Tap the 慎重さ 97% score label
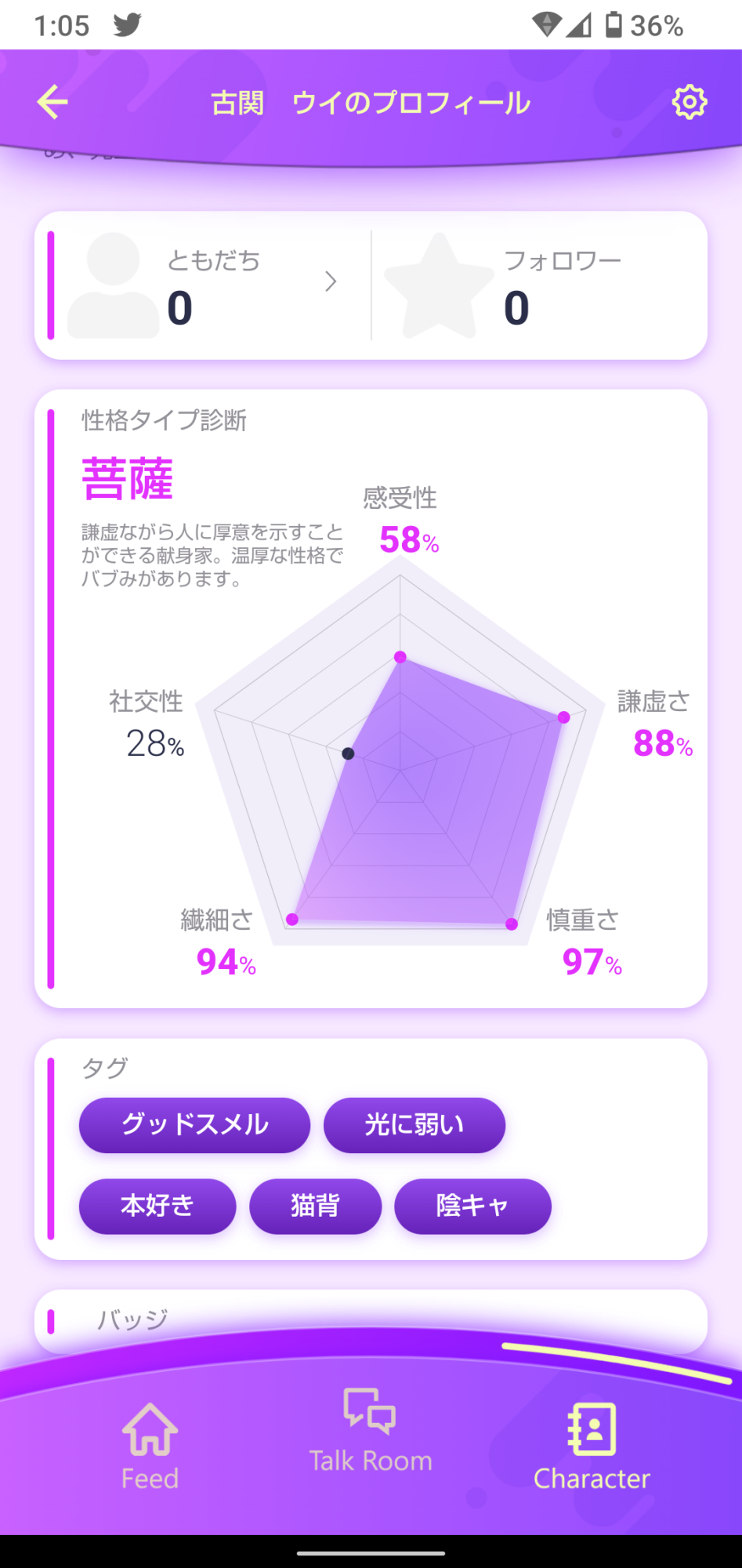 [x=592, y=962]
